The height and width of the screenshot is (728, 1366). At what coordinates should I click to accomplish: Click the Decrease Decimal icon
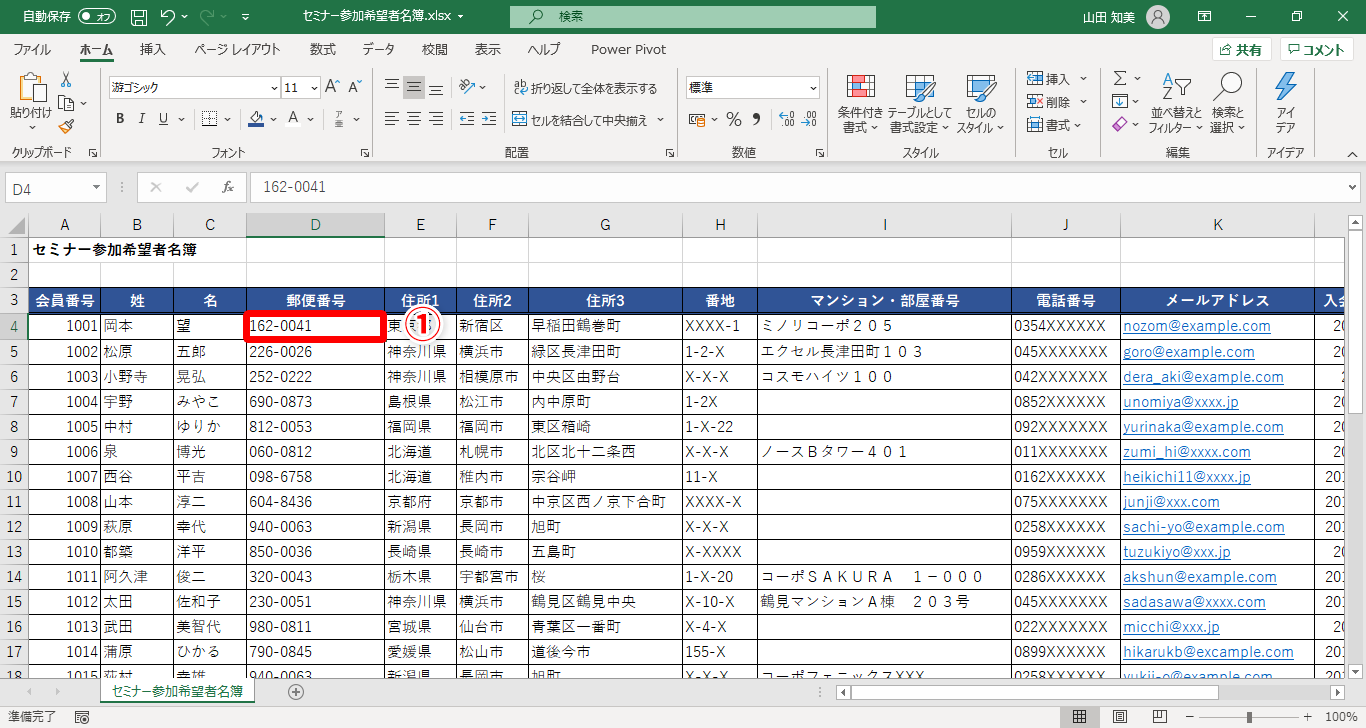[809, 119]
